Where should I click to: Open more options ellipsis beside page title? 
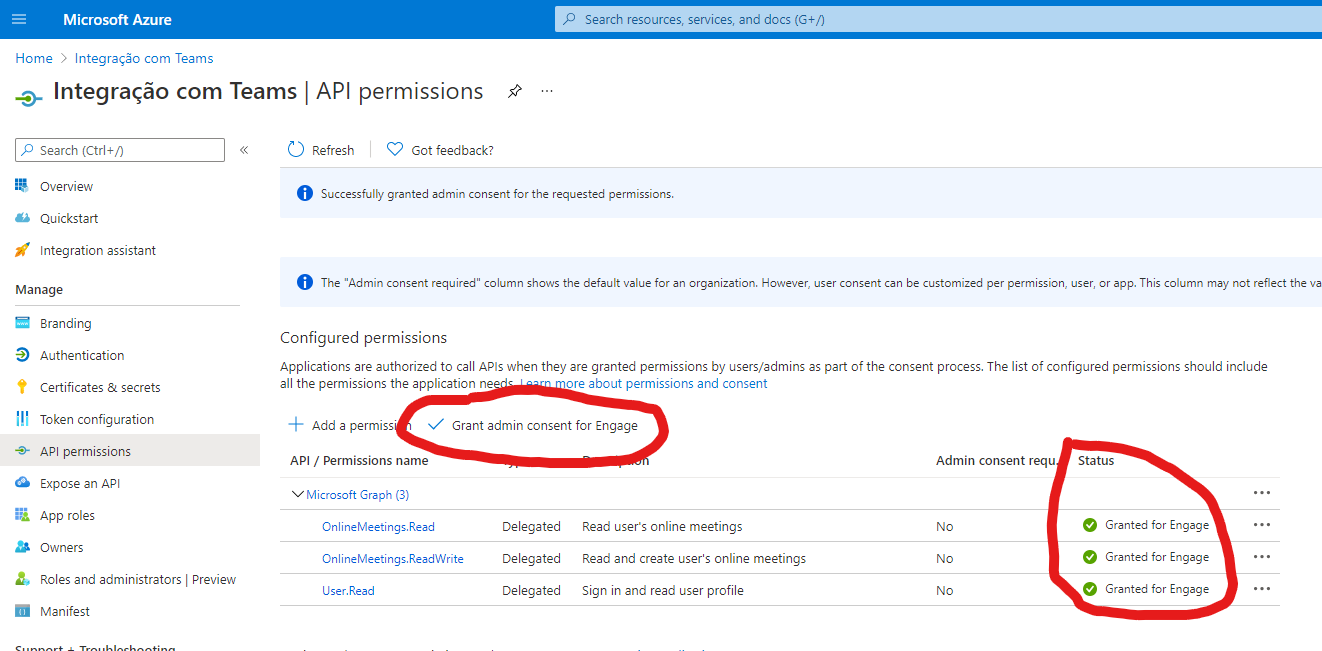[547, 91]
